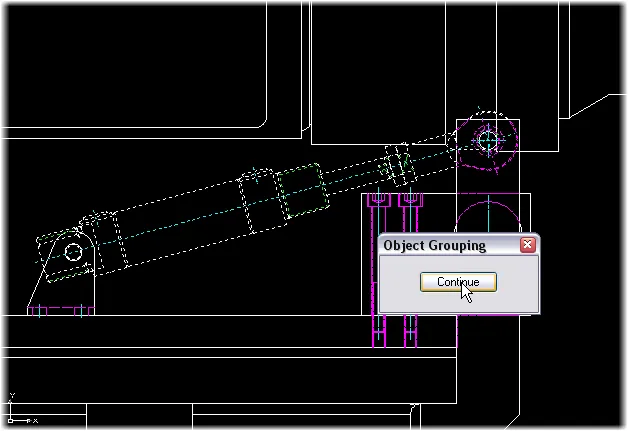This screenshot has width=628, height=431.
Task: Click the Continue button
Action: [458, 282]
